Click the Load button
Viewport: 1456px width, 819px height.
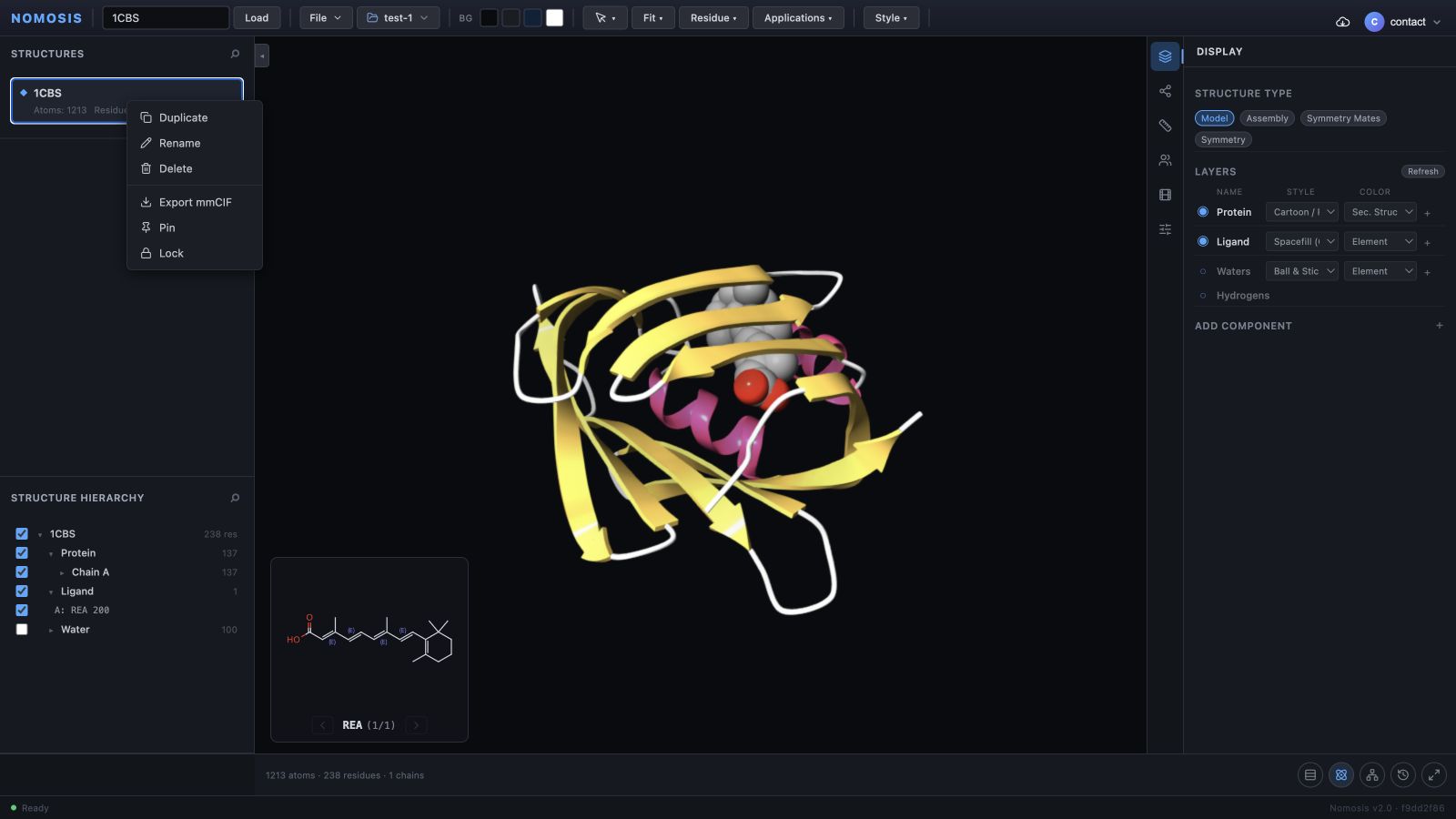pyautogui.click(x=257, y=18)
